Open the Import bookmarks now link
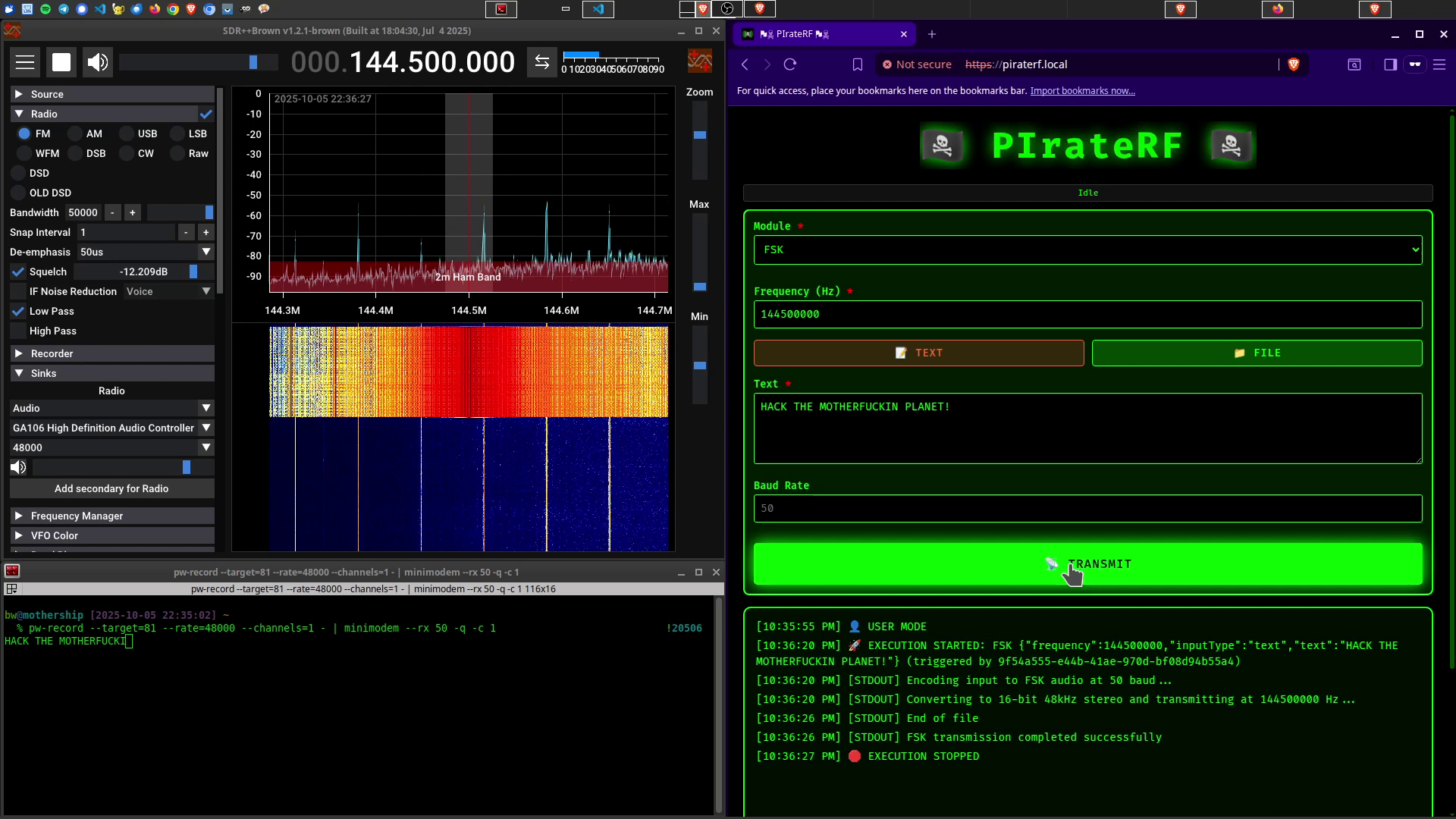 [1082, 90]
